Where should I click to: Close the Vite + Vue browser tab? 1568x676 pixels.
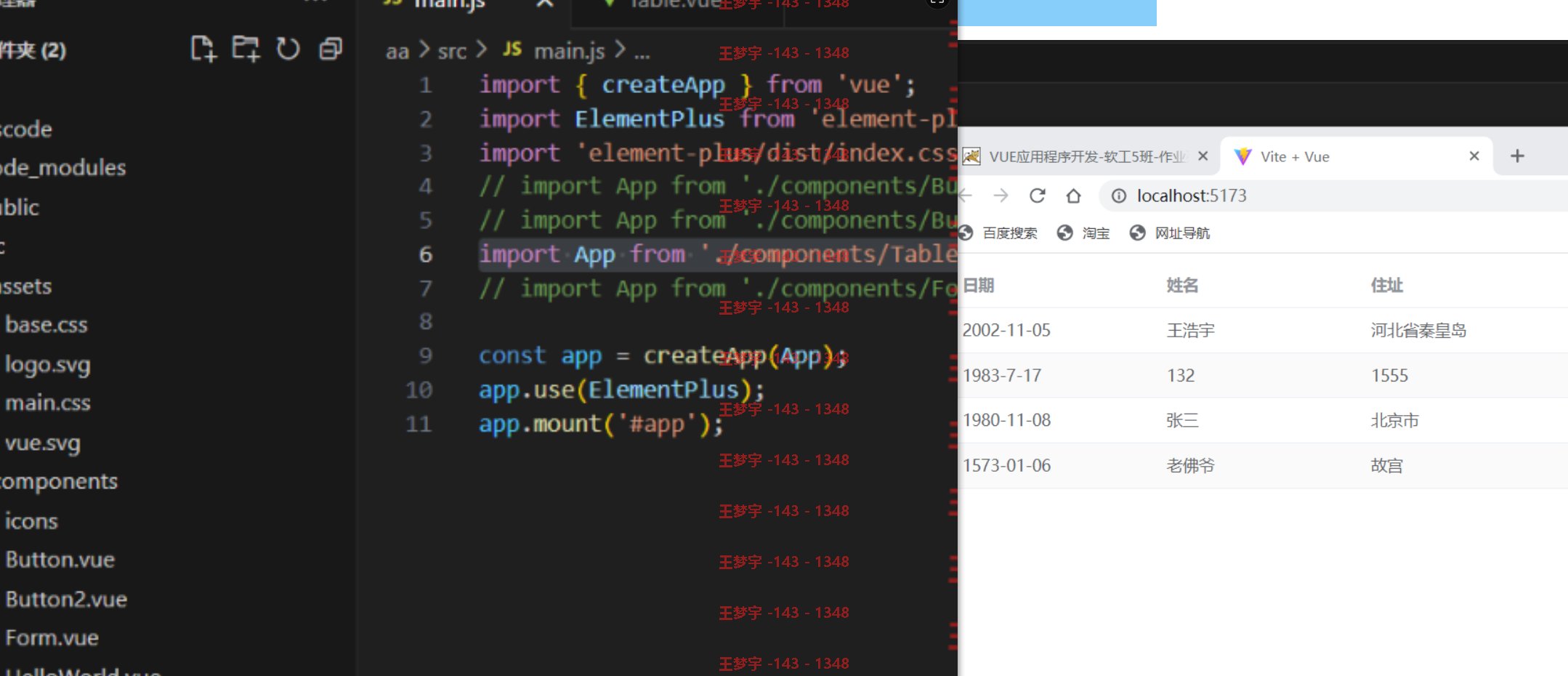pyautogui.click(x=1474, y=156)
